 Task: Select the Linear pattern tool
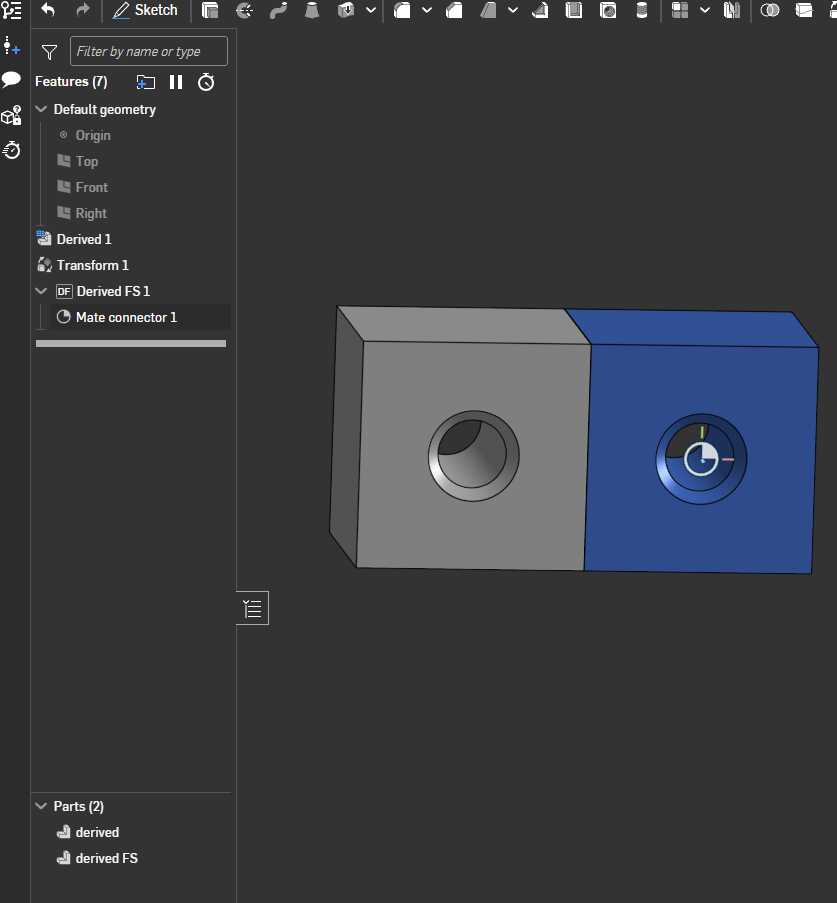680,10
